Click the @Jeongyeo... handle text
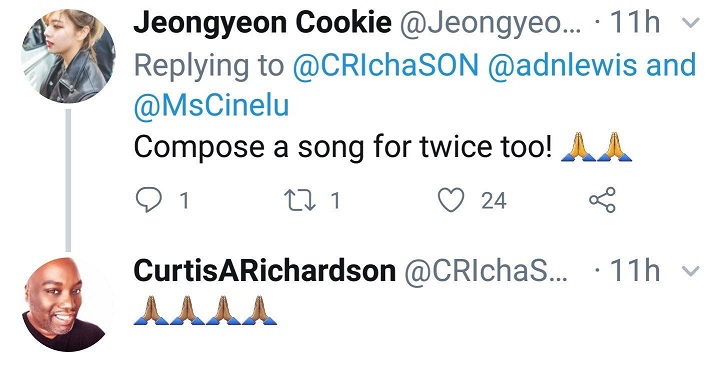Viewport: 708px width, 366px height. [x=491, y=23]
